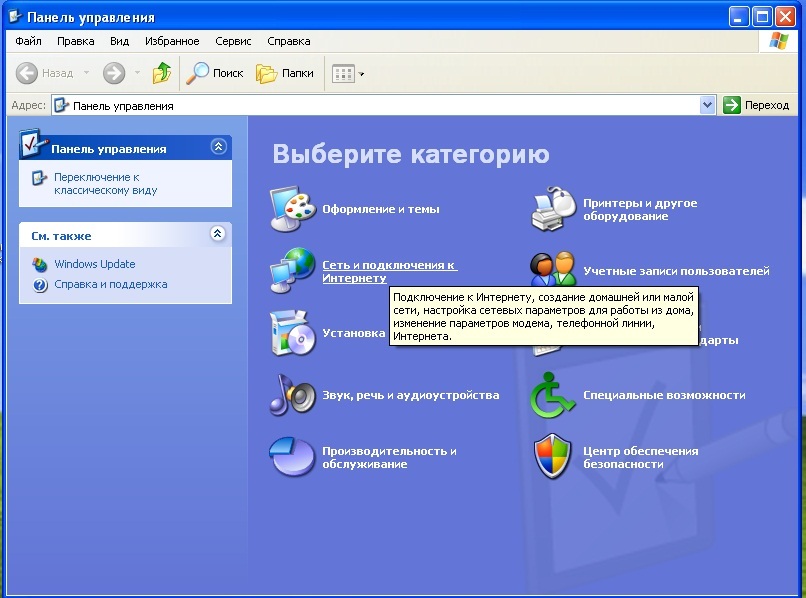
Task: Close the Панель управления window
Action: [785, 16]
